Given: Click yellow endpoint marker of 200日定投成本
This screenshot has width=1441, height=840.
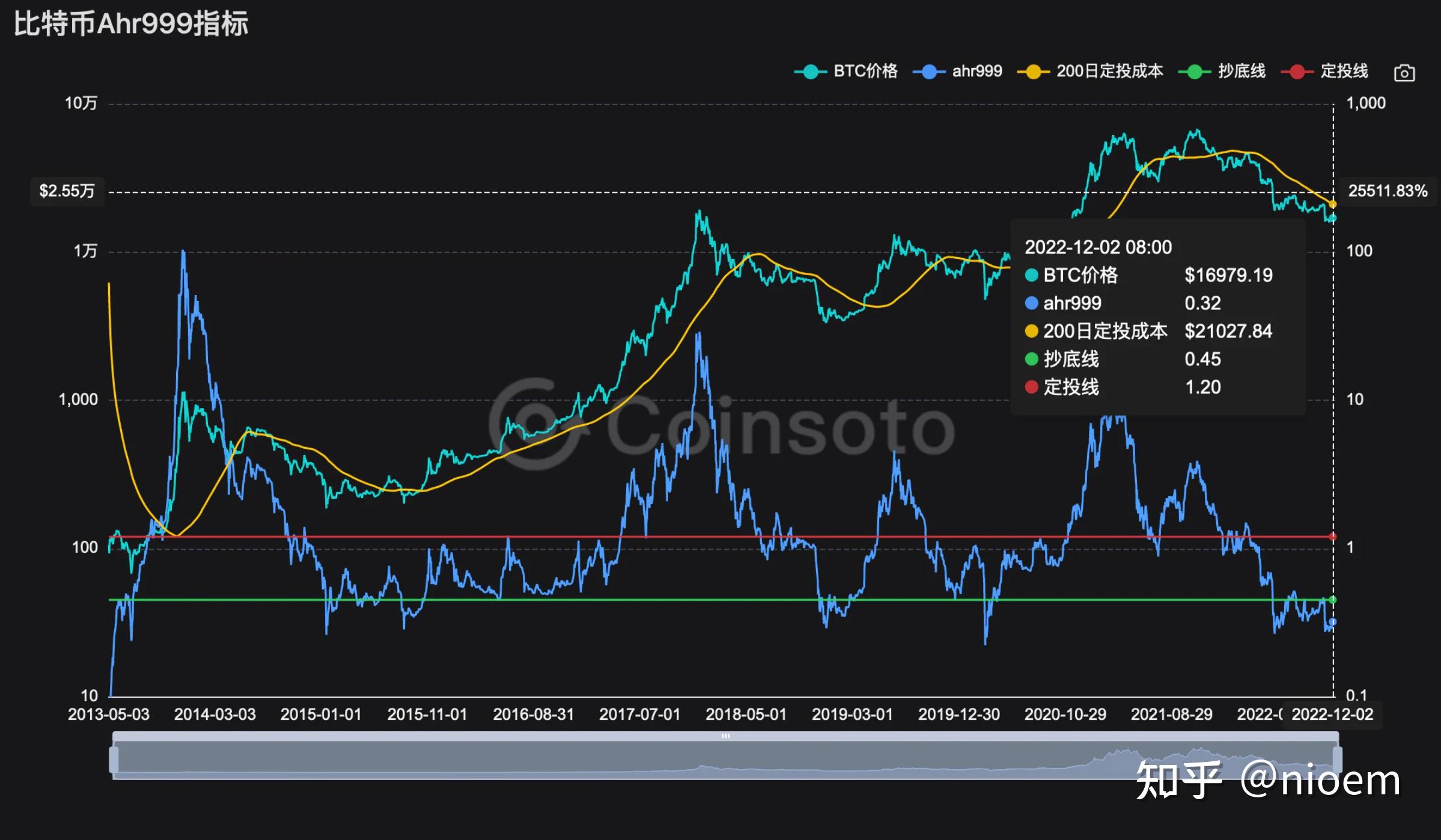Looking at the screenshot, I should click(1332, 205).
